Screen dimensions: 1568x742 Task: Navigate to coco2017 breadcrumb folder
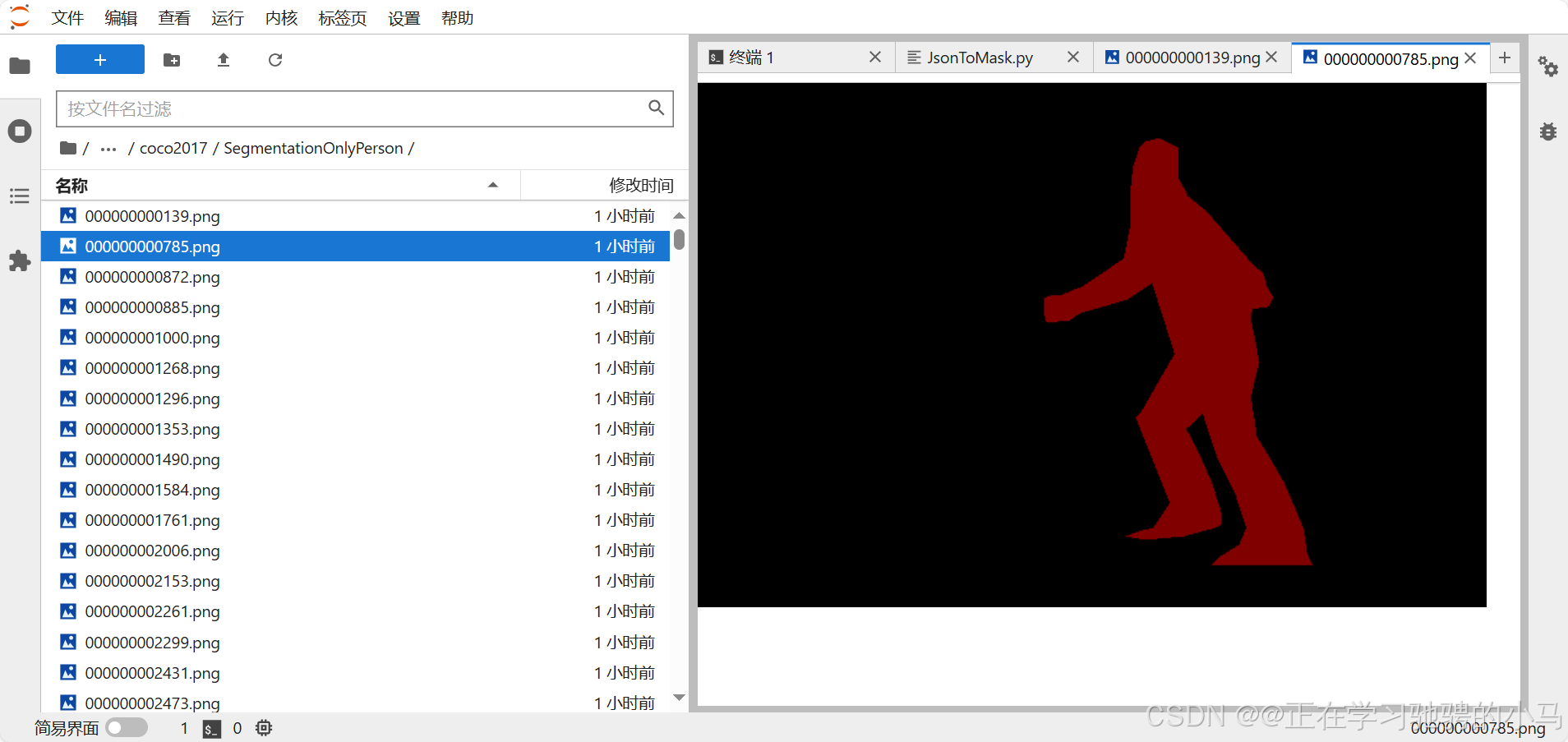[173, 148]
